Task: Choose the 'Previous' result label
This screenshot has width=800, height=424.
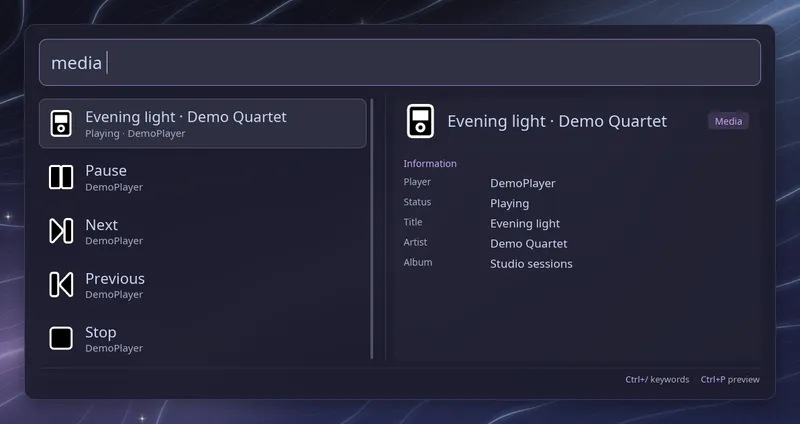Action: coord(115,278)
